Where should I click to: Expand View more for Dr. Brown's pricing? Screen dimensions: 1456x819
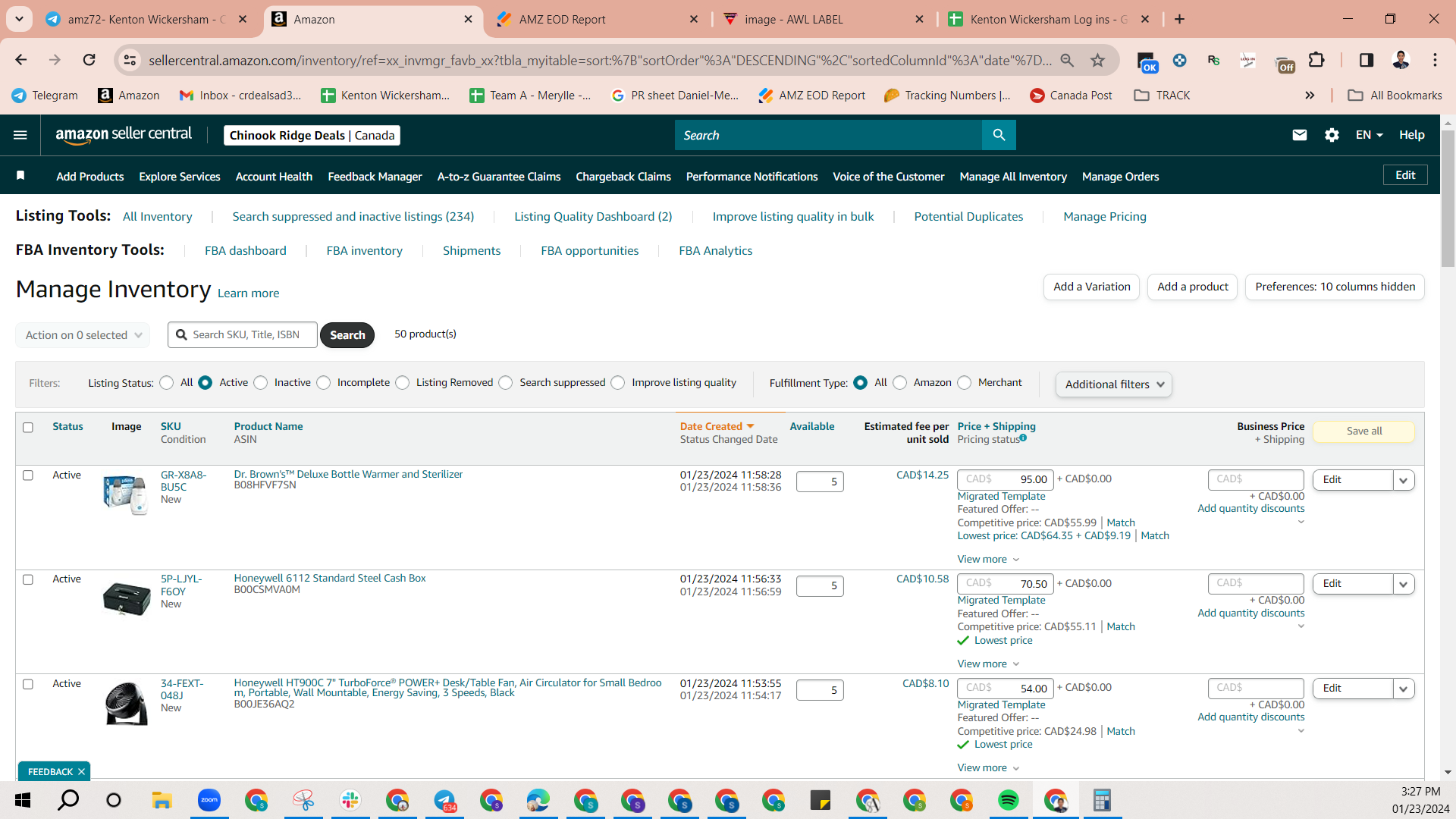tap(988, 560)
